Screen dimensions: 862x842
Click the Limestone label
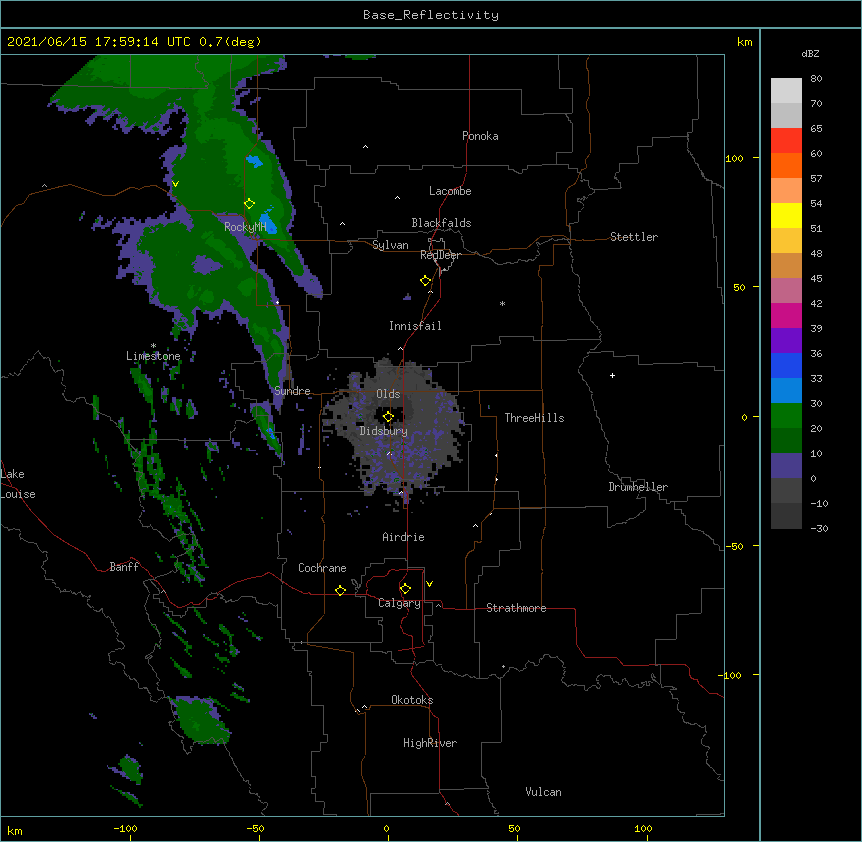(x=153, y=356)
